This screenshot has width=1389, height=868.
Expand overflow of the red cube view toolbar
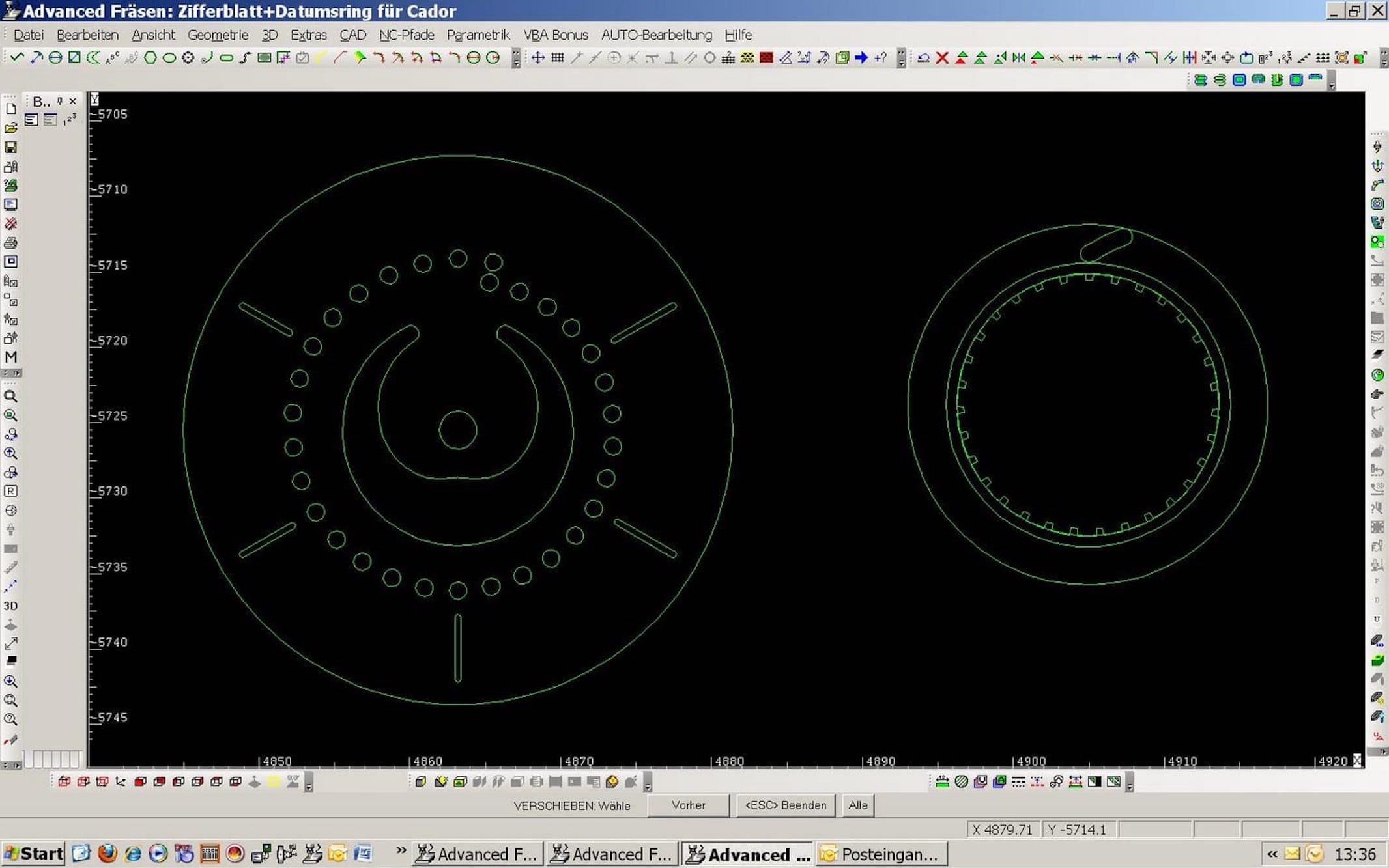[309, 783]
